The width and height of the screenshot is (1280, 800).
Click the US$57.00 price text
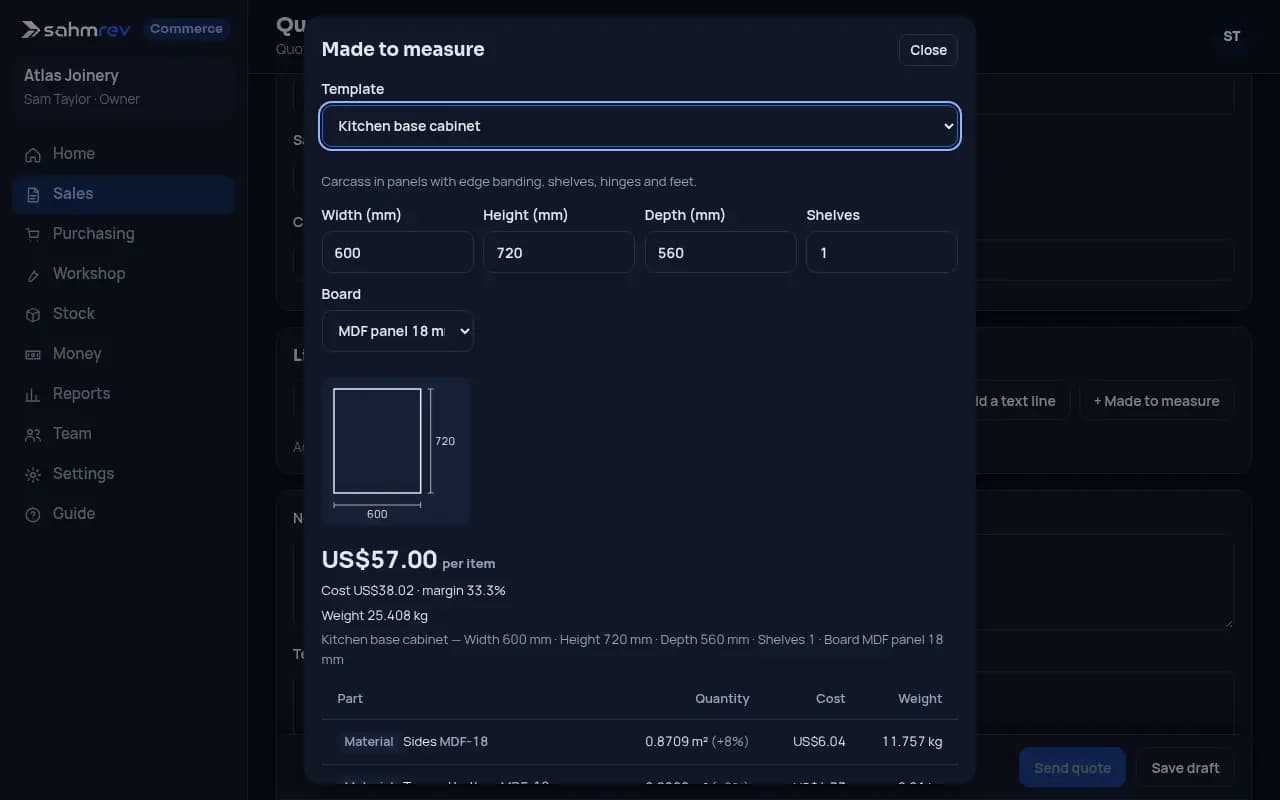[379, 559]
